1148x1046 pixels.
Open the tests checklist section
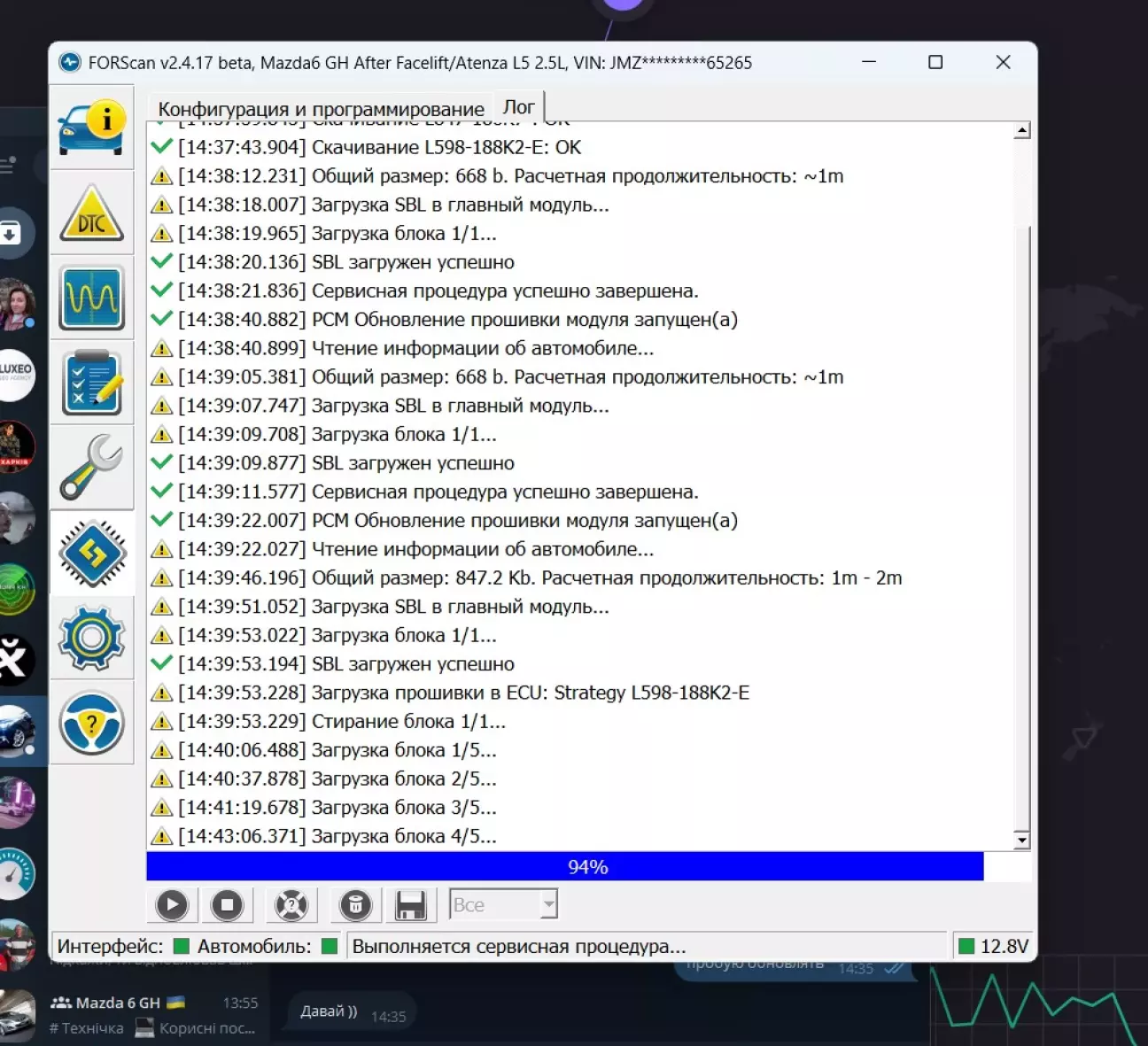tap(92, 383)
